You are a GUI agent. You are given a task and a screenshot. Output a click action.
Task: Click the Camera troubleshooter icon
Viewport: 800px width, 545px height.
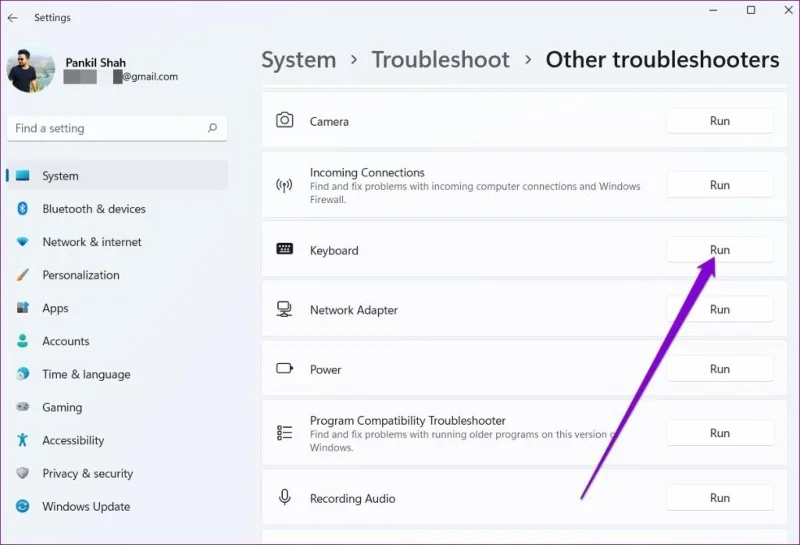(x=284, y=120)
